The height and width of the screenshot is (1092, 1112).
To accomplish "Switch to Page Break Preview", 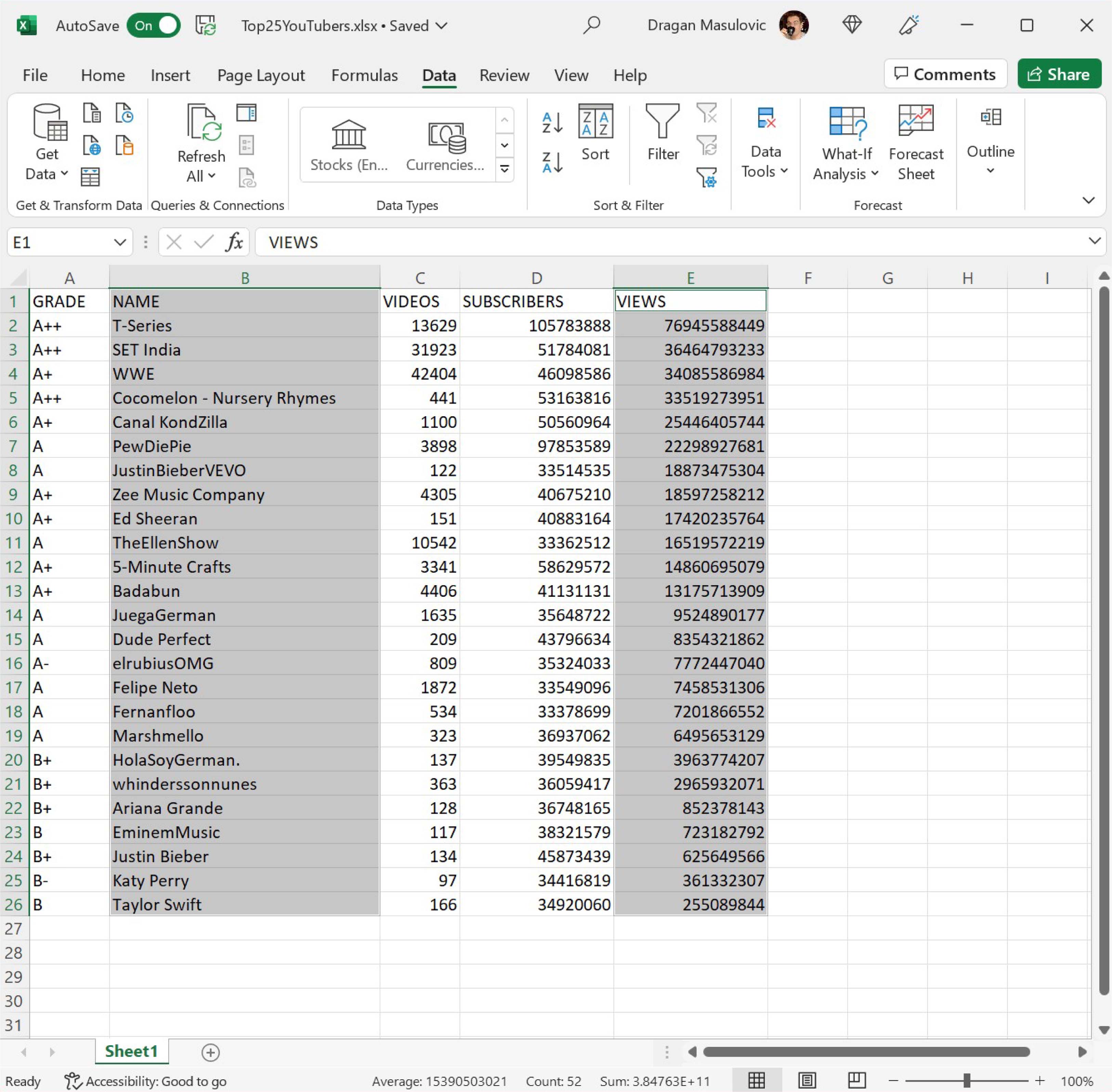I will 856,1081.
